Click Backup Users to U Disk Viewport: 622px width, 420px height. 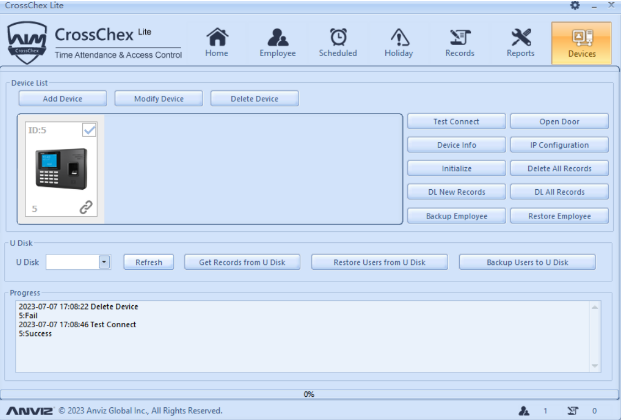pos(527,262)
